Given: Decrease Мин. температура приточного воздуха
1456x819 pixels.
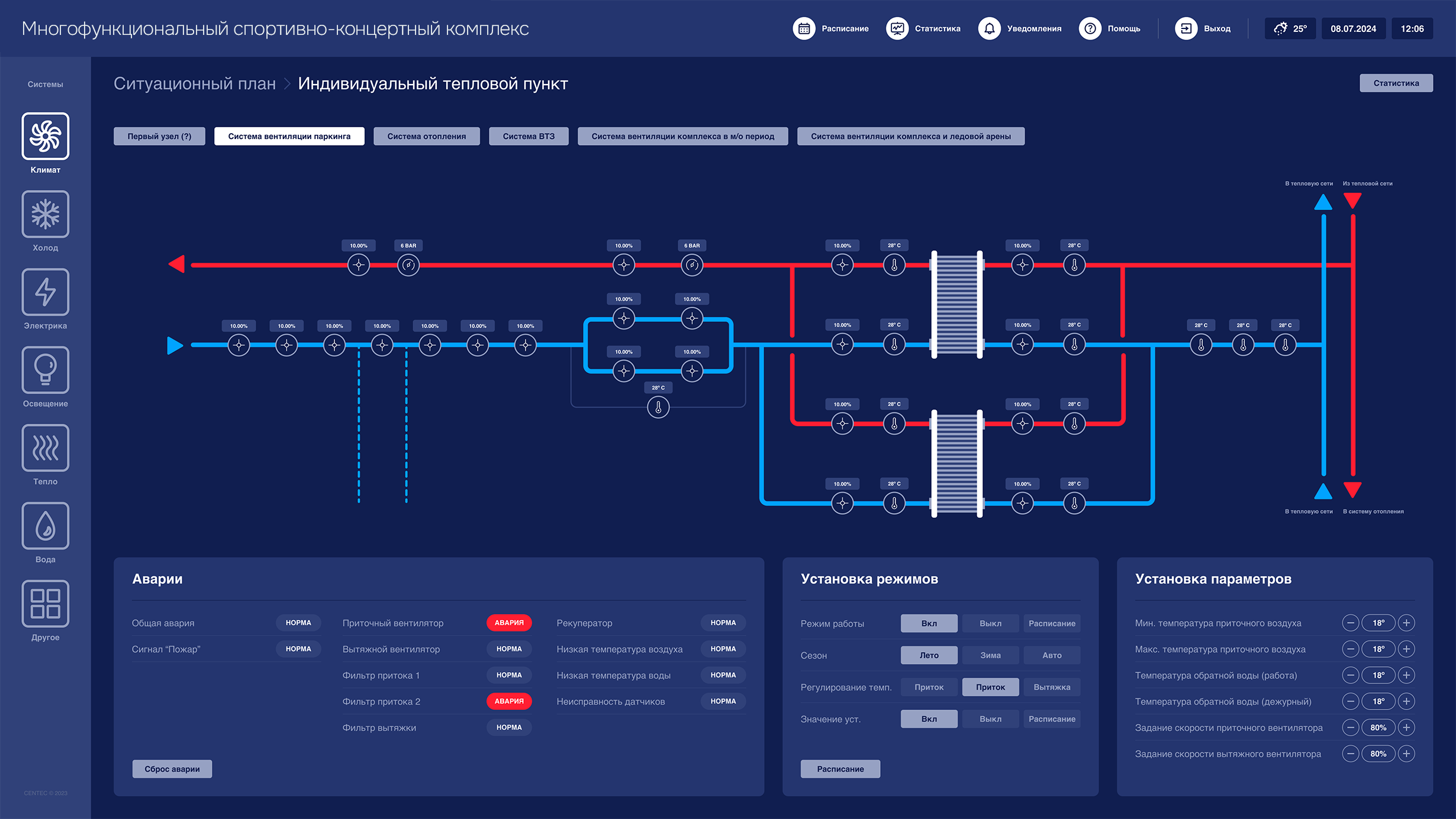Looking at the screenshot, I should (x=1350, y=623).
